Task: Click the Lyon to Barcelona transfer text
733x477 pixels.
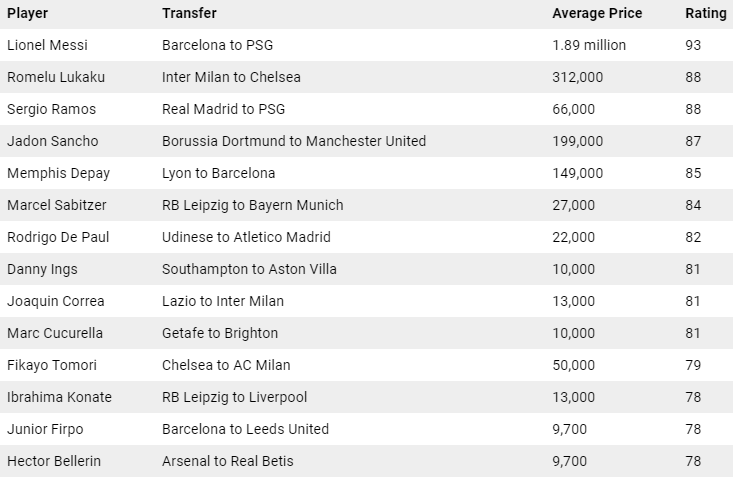Action: 218,173
